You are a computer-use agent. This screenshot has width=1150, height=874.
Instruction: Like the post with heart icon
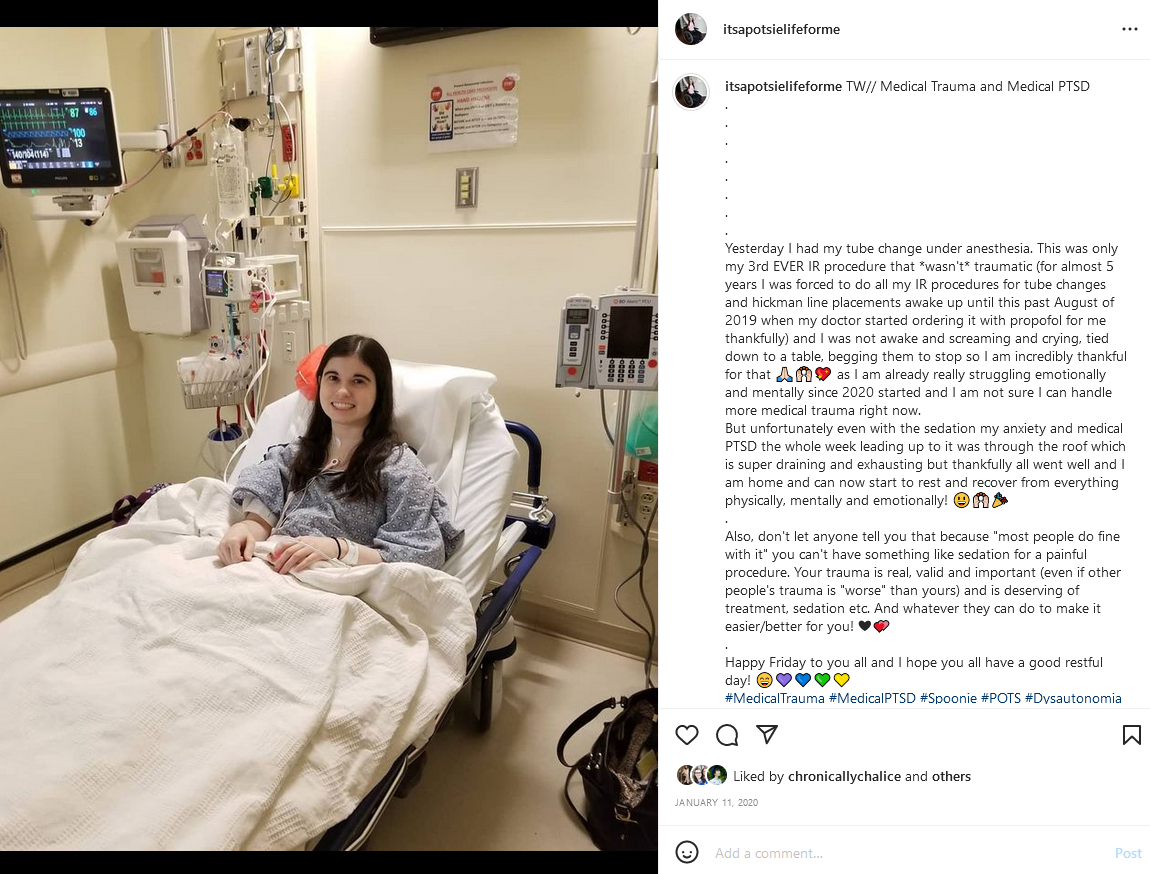tap(686, 735)
